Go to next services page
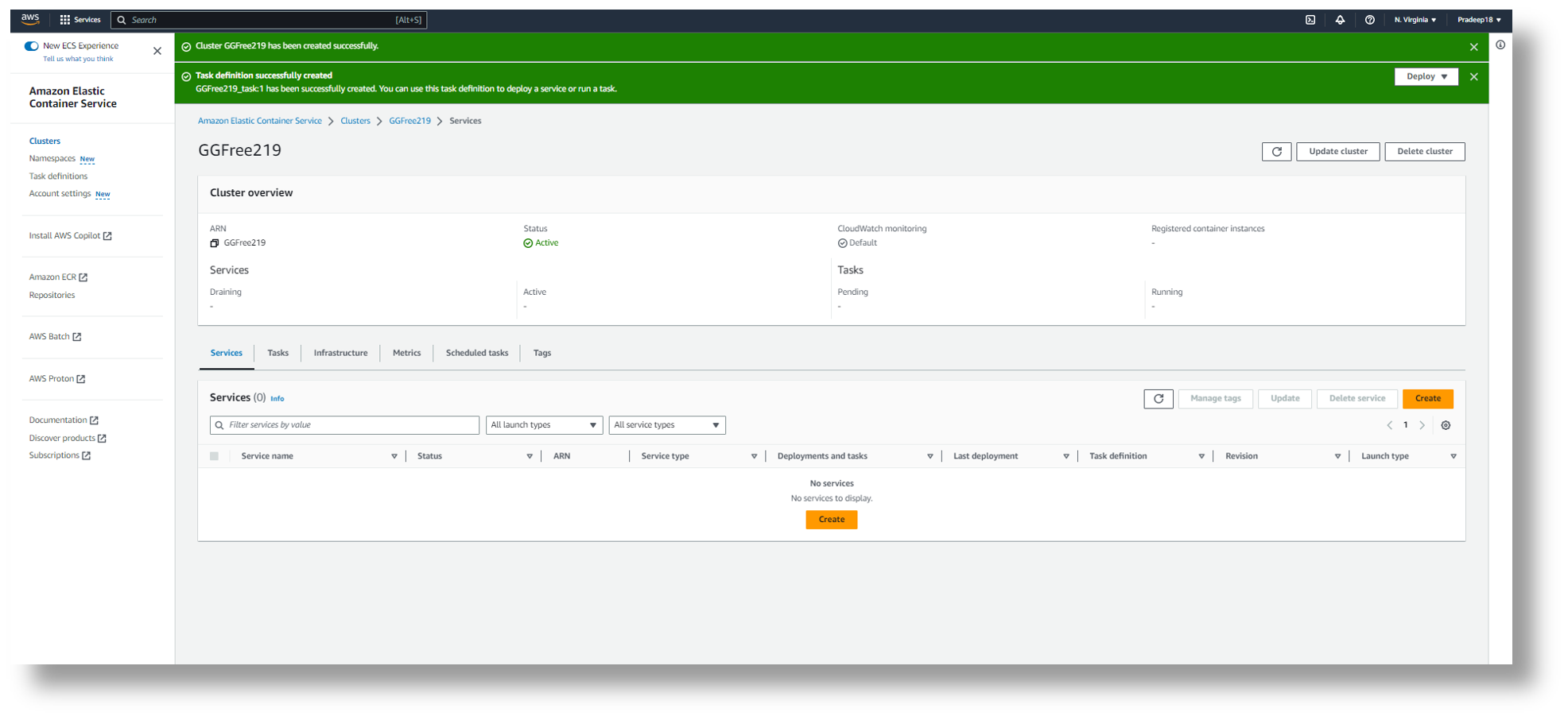Image resolution: width=1568 pixels, height=720 pixels. click(1422, 425)
